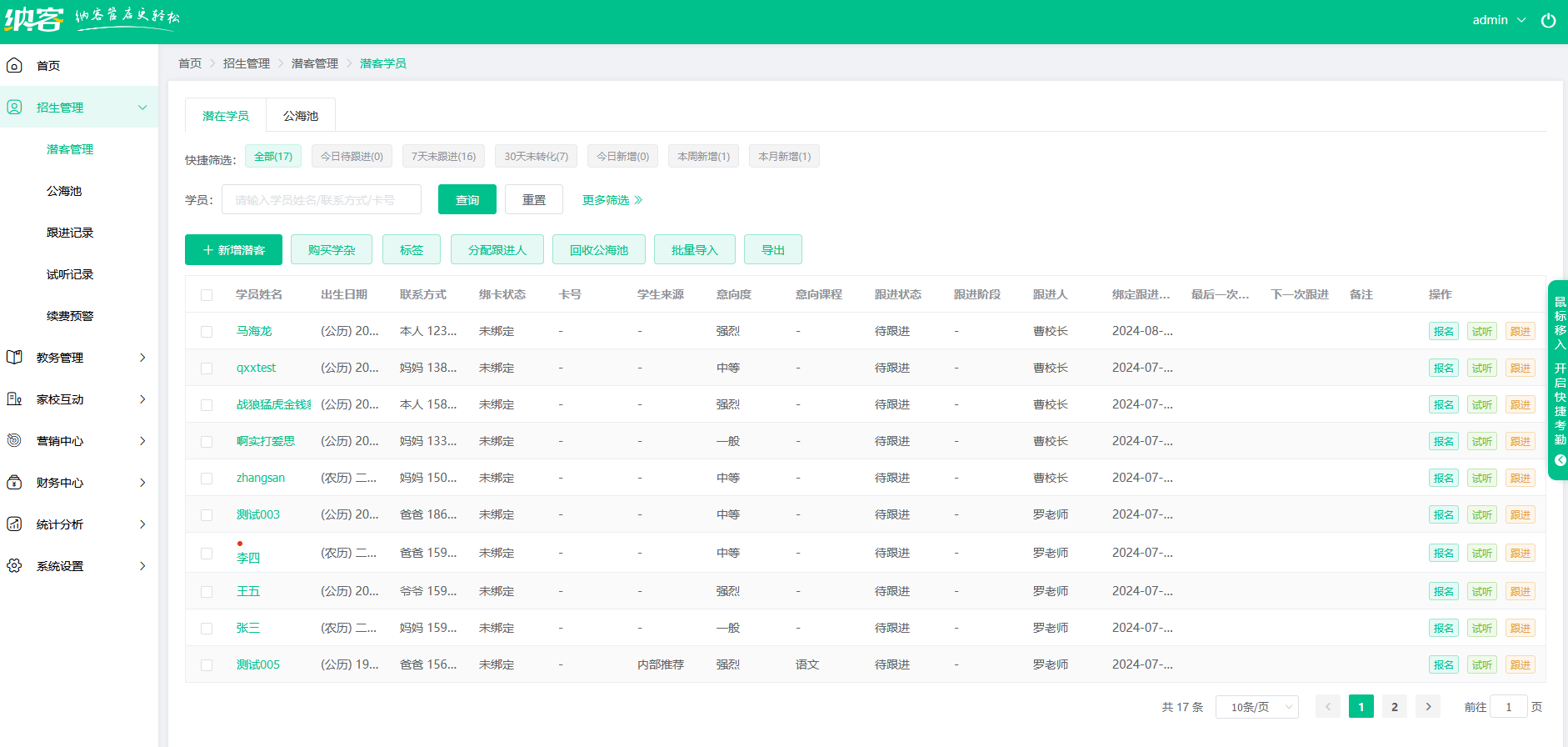The width and height of the screenshot is (1568, 747).
Task: Check the row checkbox for zhangsan
Action: [x=207, y=479]
